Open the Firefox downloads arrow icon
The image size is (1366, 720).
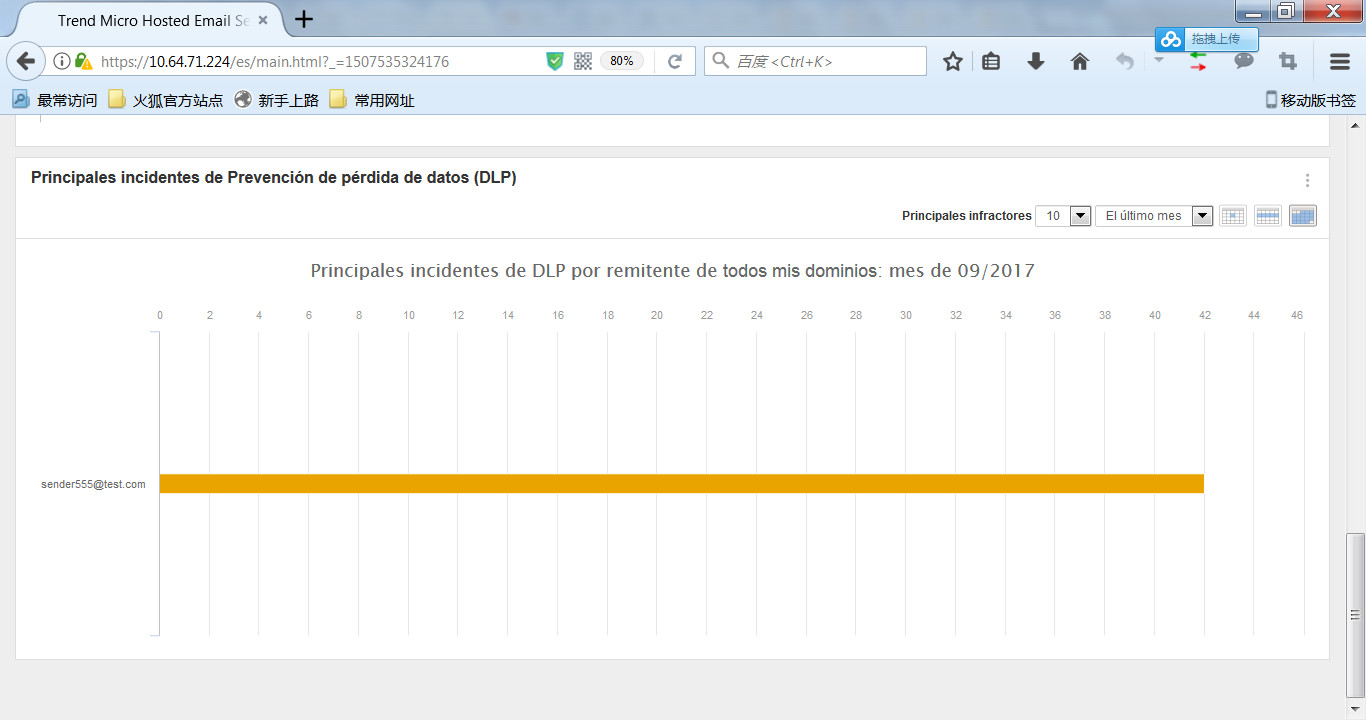tap(1036, 62)
